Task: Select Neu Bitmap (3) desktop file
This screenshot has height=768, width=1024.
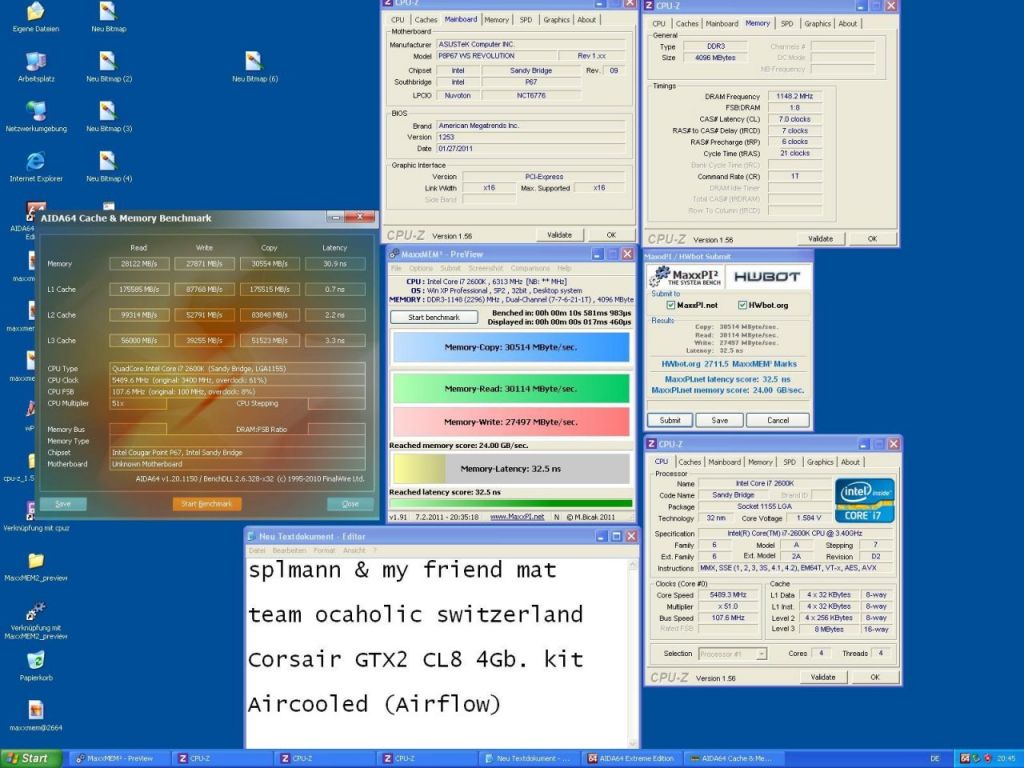Action: click(108, 116)
